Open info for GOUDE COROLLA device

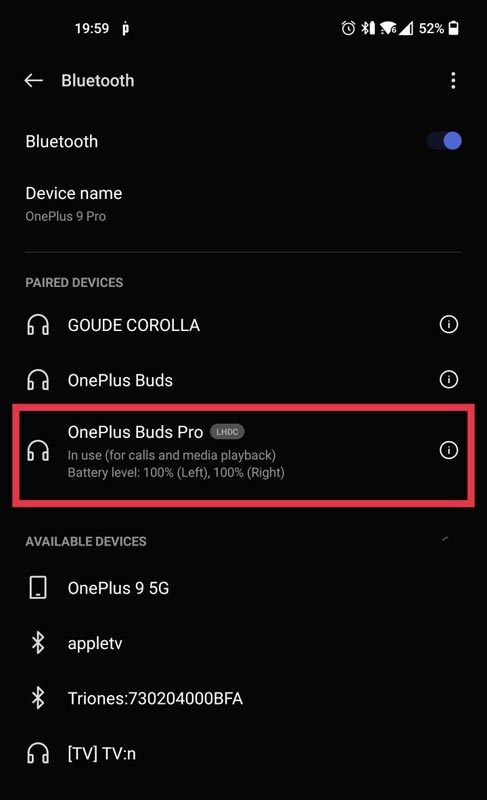[449, 324]
